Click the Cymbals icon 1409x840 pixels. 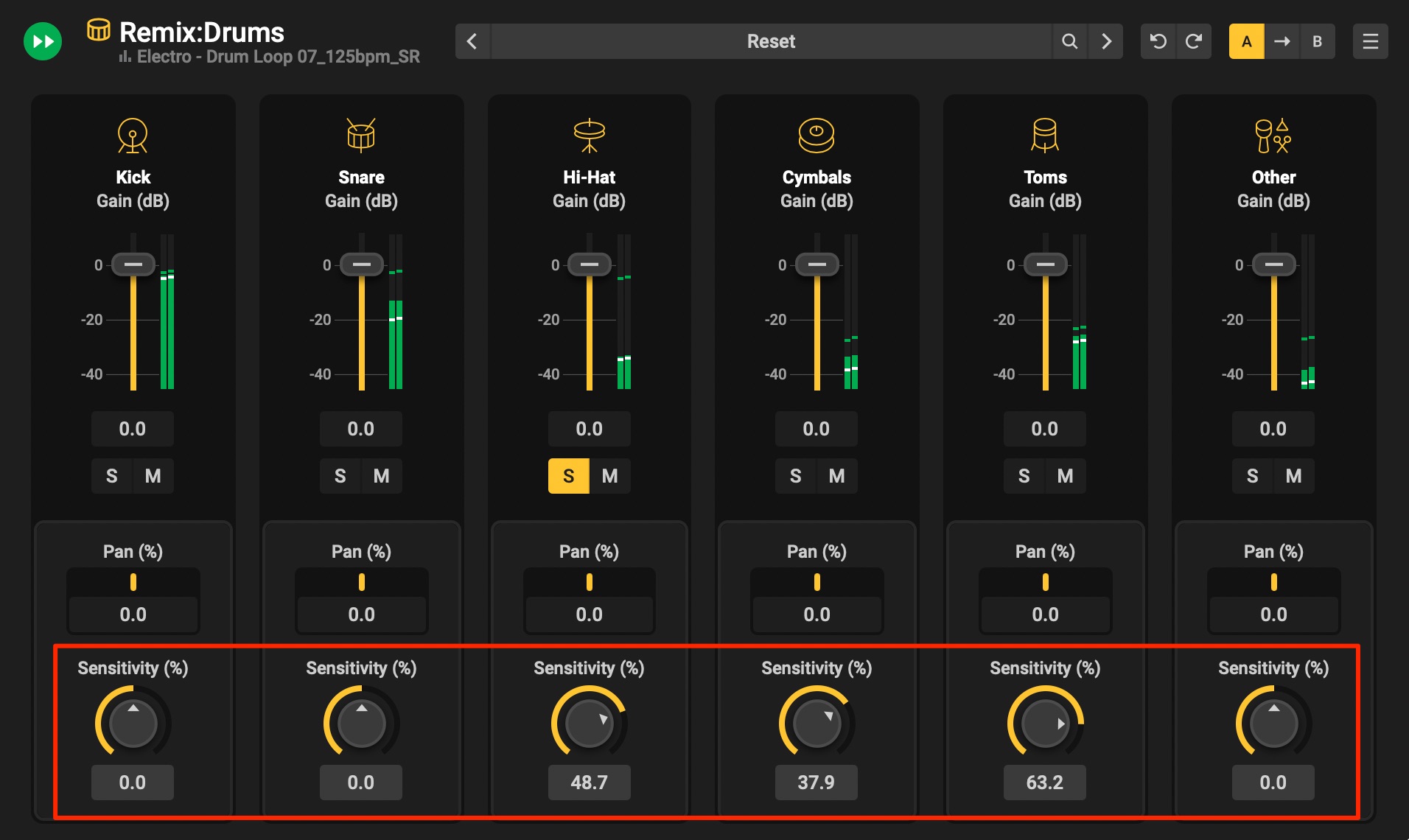(817, 136)
